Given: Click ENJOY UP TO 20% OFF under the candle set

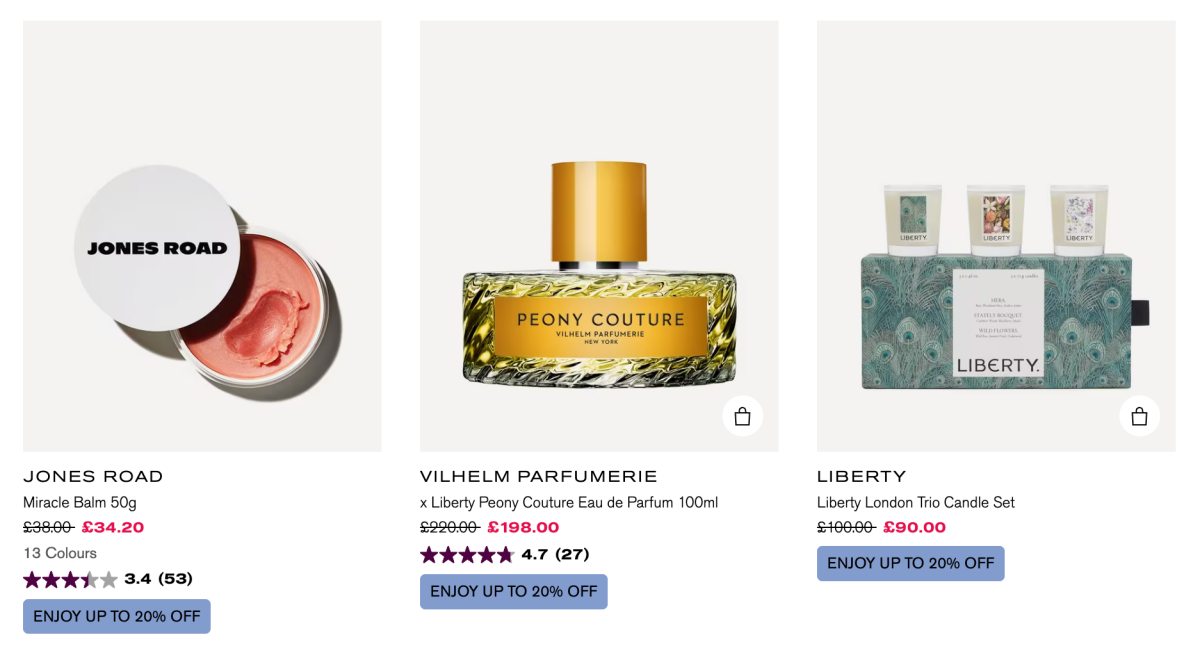Looking at the screenshot, I should click(910, 563).
